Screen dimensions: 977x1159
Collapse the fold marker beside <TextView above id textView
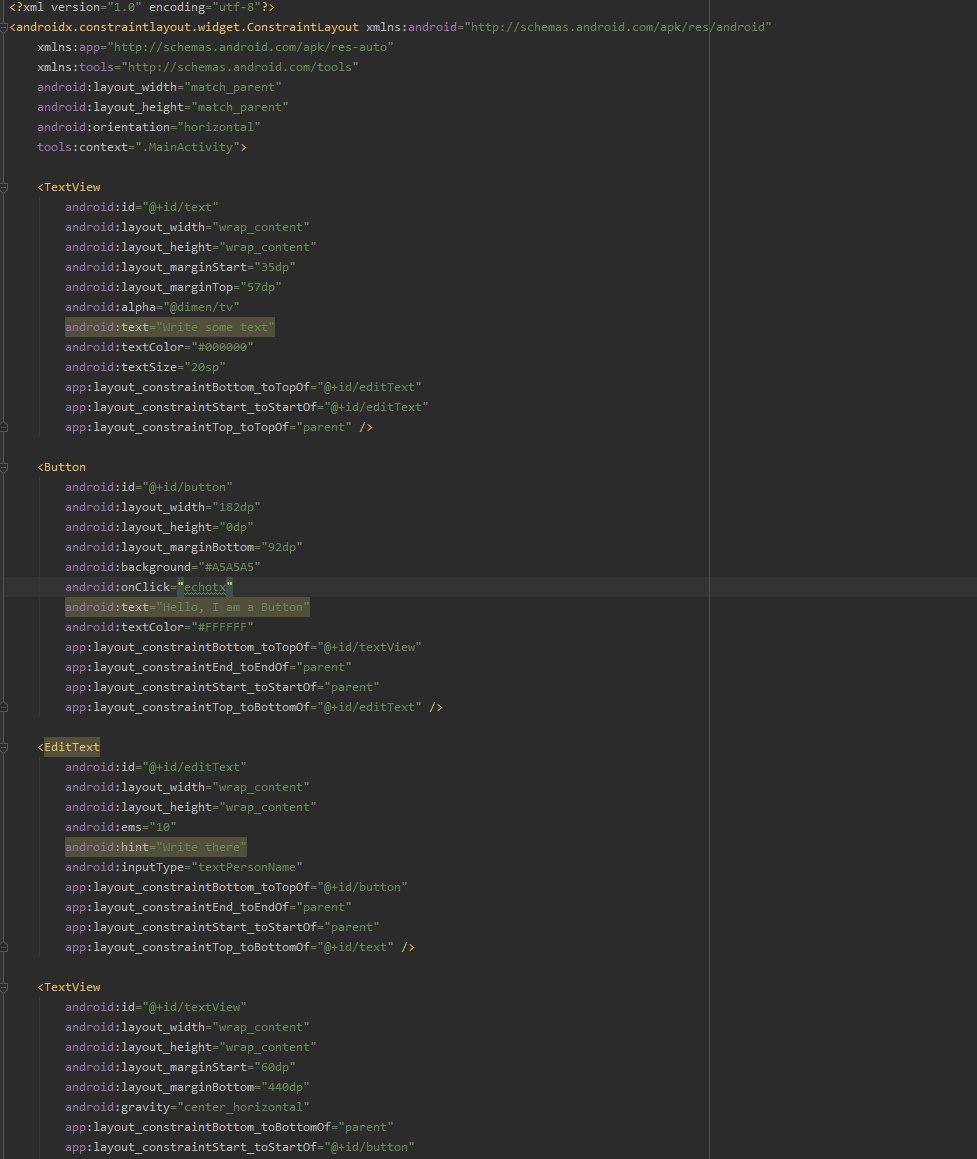[4, 988]
